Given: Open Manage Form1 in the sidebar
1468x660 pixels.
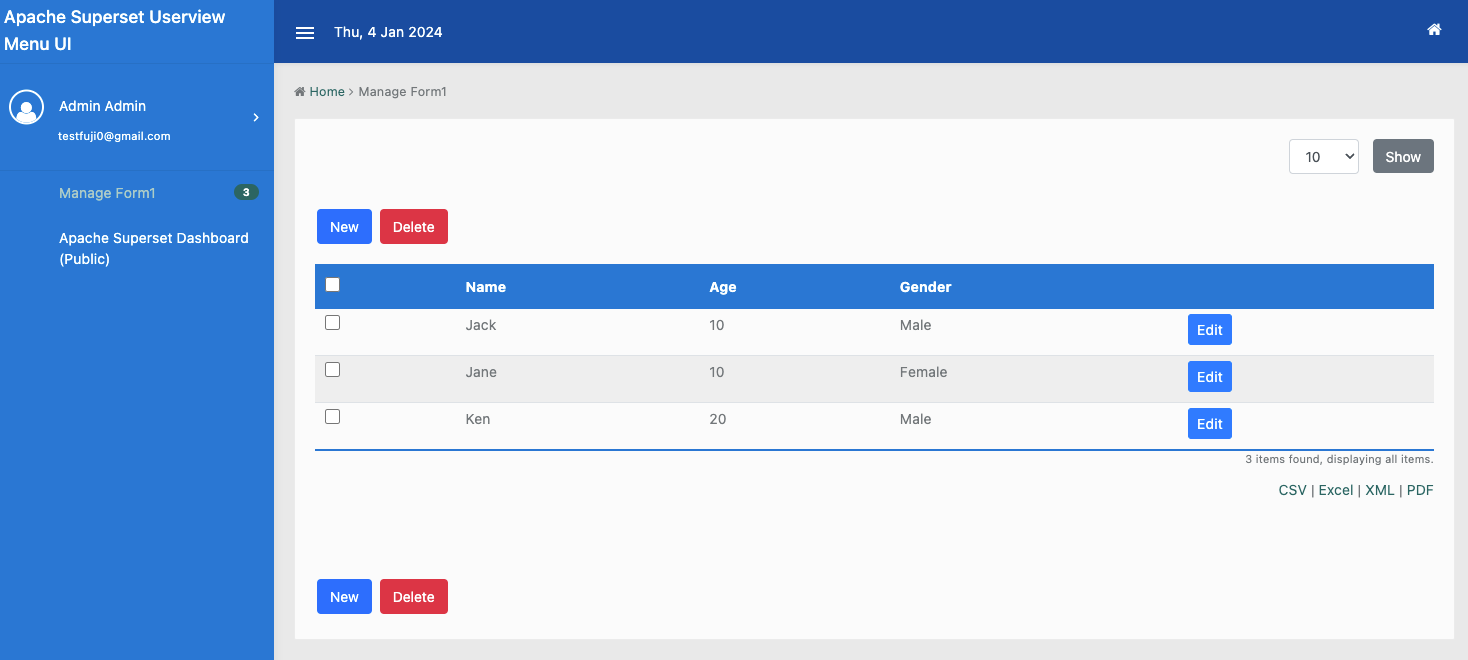Looking at the screenshot, I should pyautogui.click(x=107, y=193).
